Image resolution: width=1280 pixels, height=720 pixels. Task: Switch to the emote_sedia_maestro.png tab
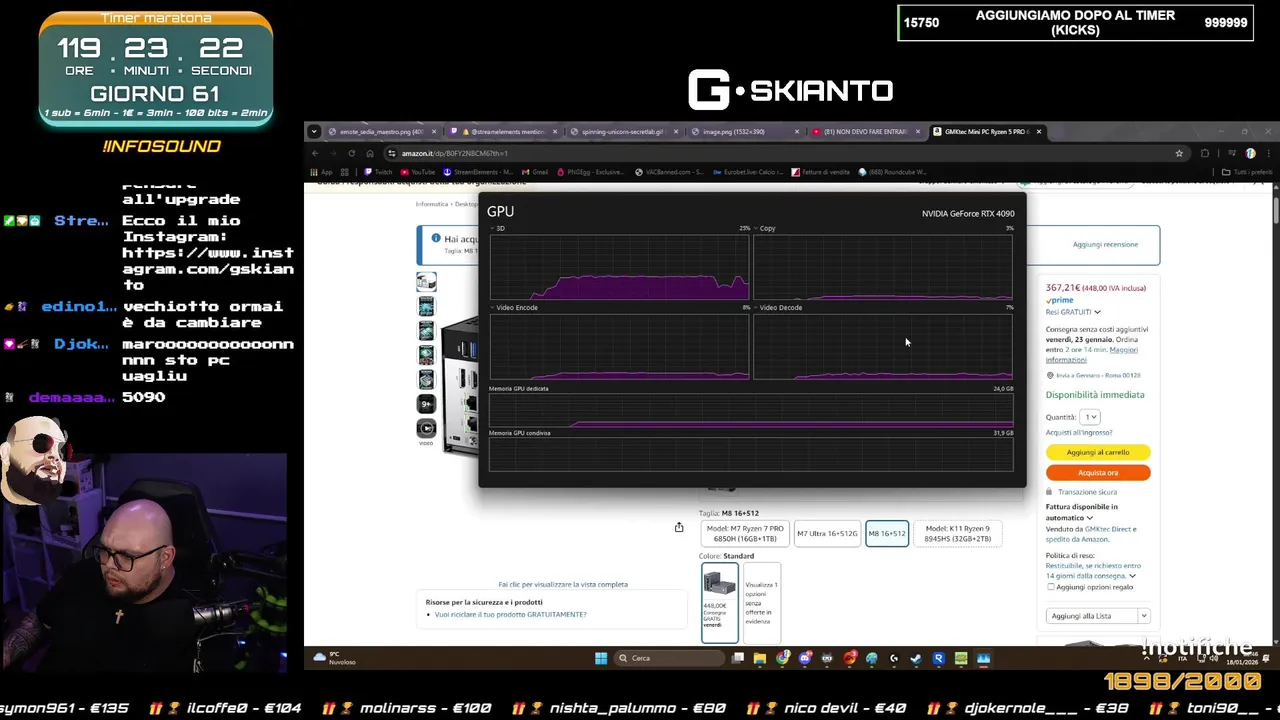(x=382, y=131)
